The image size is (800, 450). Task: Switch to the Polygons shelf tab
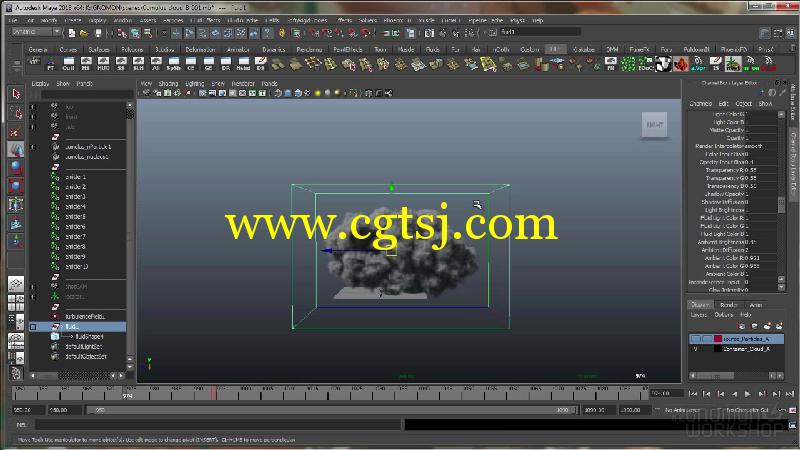[x=132, y=49]
